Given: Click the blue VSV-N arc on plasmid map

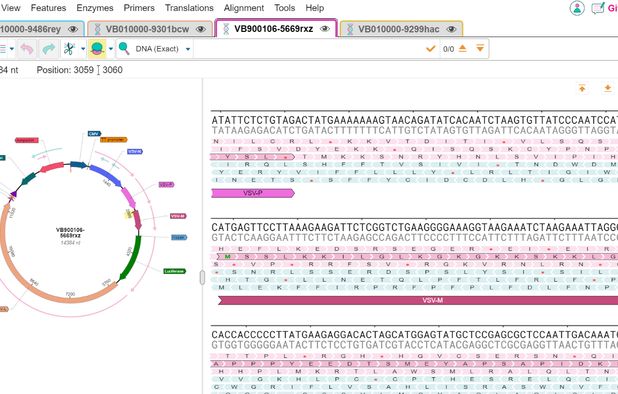Looking at the screenshot, I should pos(107,176).
